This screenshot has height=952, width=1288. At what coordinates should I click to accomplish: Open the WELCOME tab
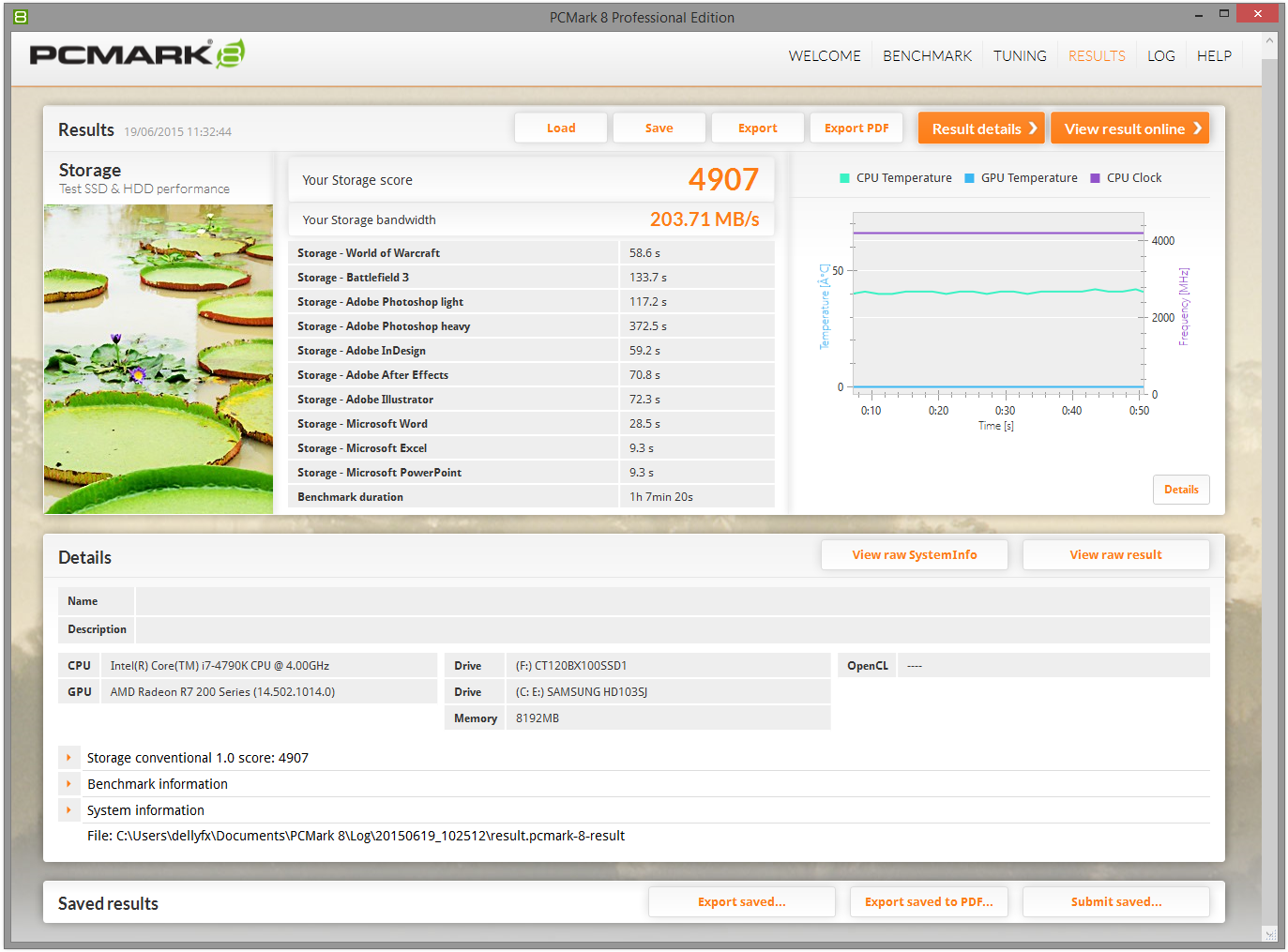(x=825, y=56)
